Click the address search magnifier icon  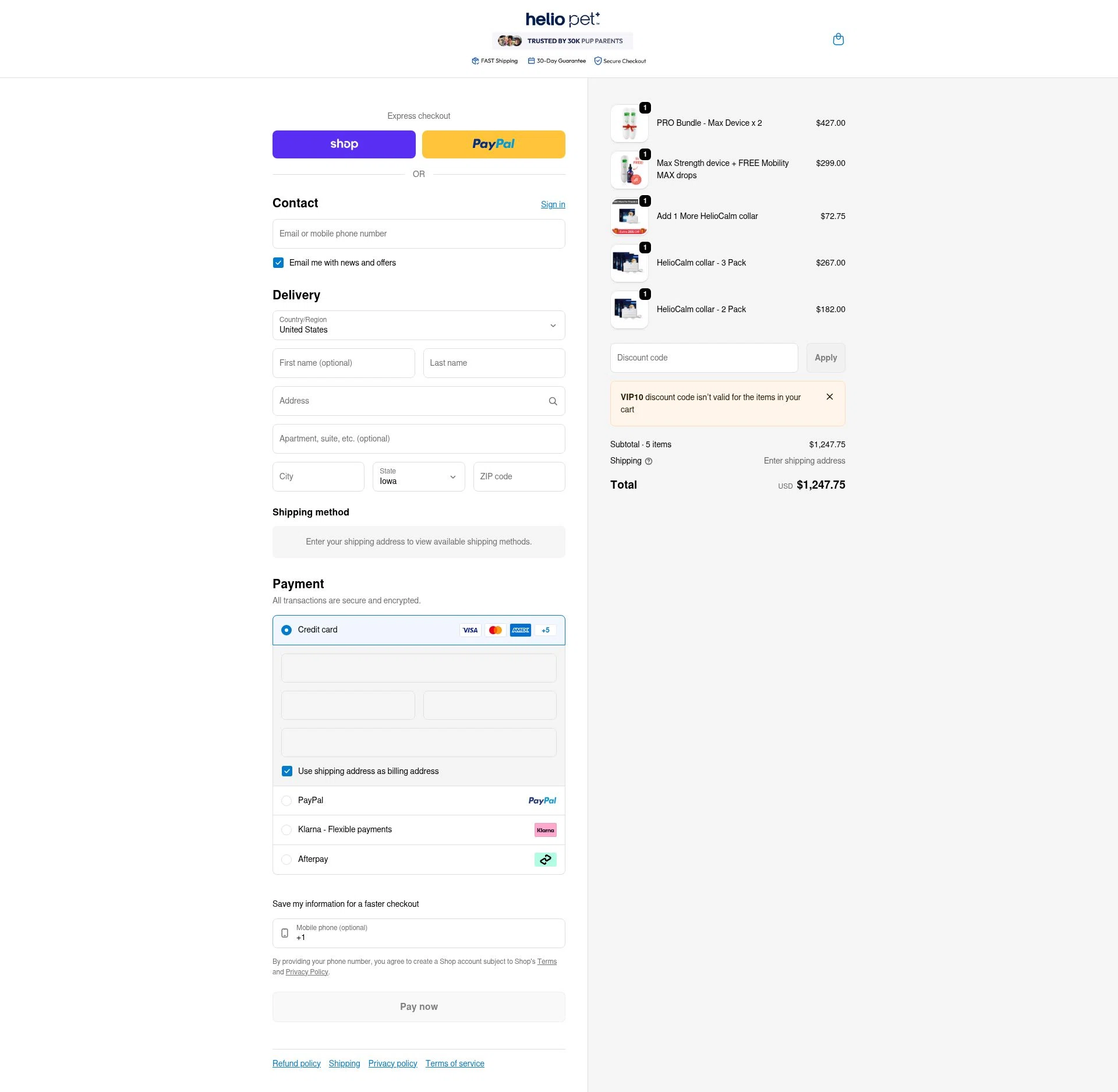coord(552,401)
